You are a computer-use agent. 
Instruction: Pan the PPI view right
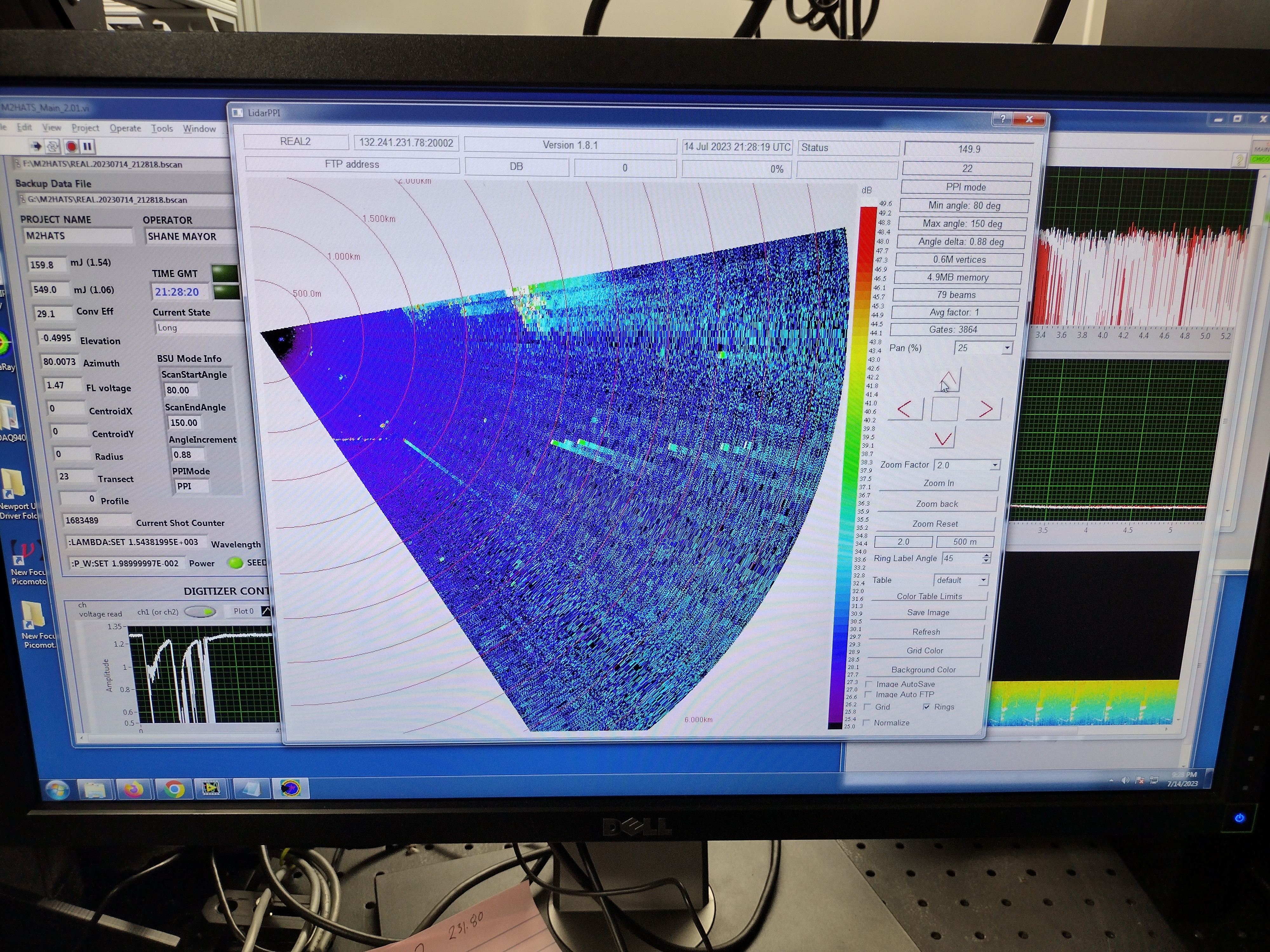click(x=985, y=409)
